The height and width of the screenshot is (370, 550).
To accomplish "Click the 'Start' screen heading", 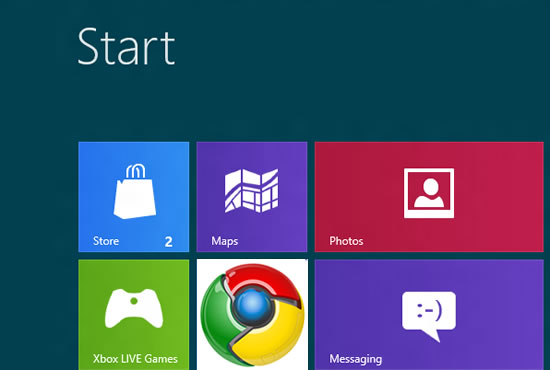I will tap(126, 46).
